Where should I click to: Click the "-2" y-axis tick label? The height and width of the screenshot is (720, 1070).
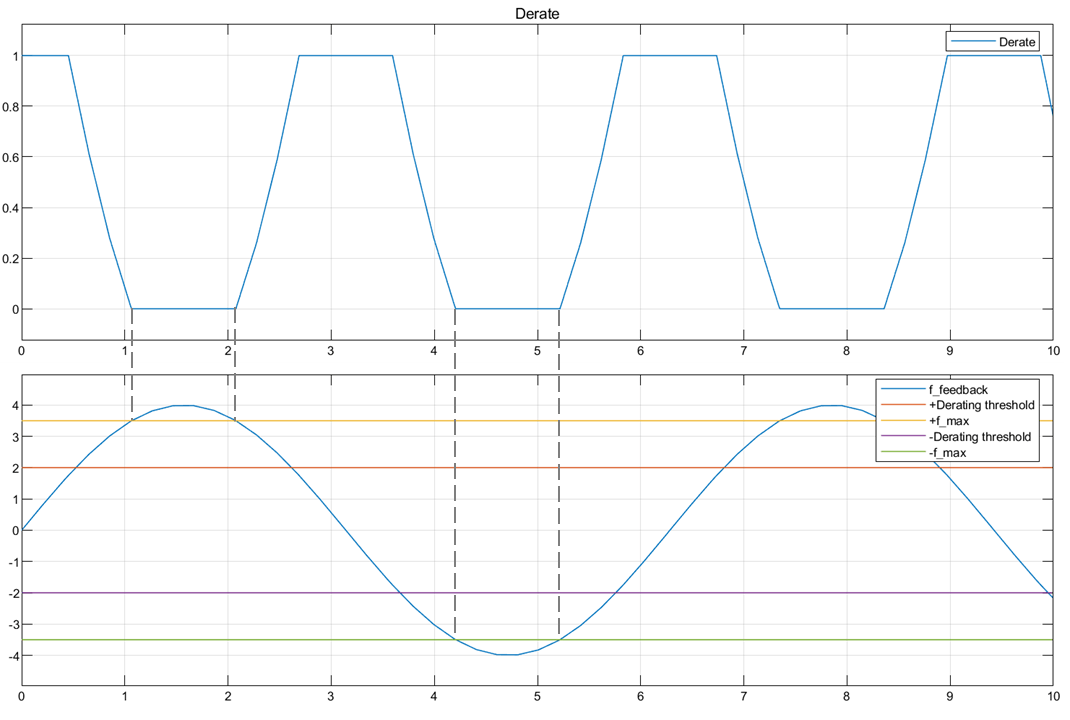(13, 593)
